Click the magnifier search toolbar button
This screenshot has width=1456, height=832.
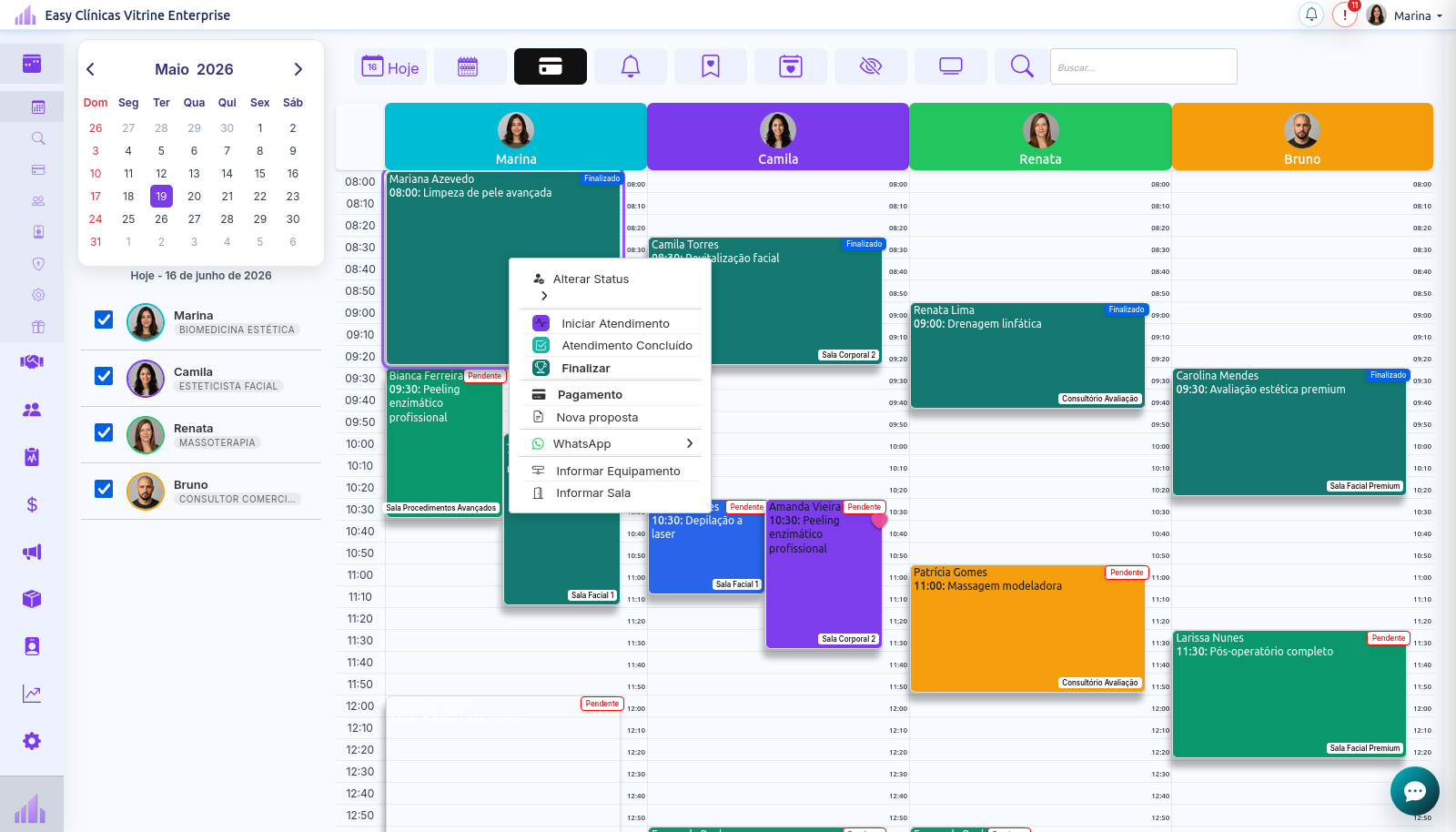[x=1022, y=66]
